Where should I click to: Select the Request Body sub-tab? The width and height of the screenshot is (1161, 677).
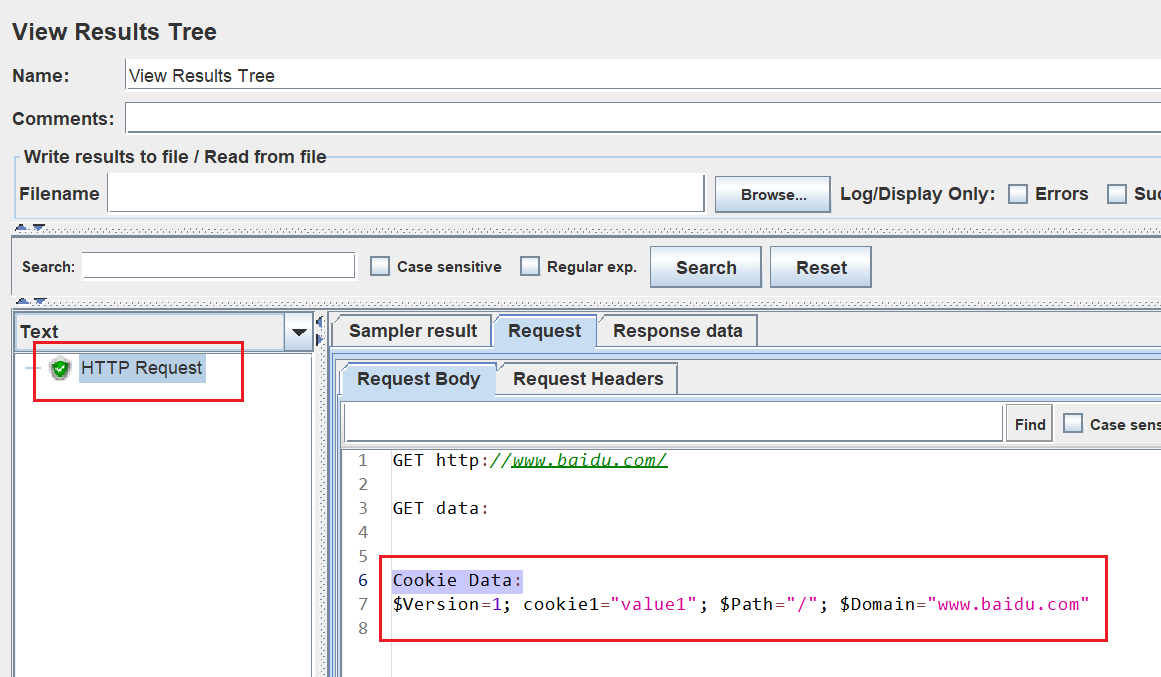[x=418, y=379]
